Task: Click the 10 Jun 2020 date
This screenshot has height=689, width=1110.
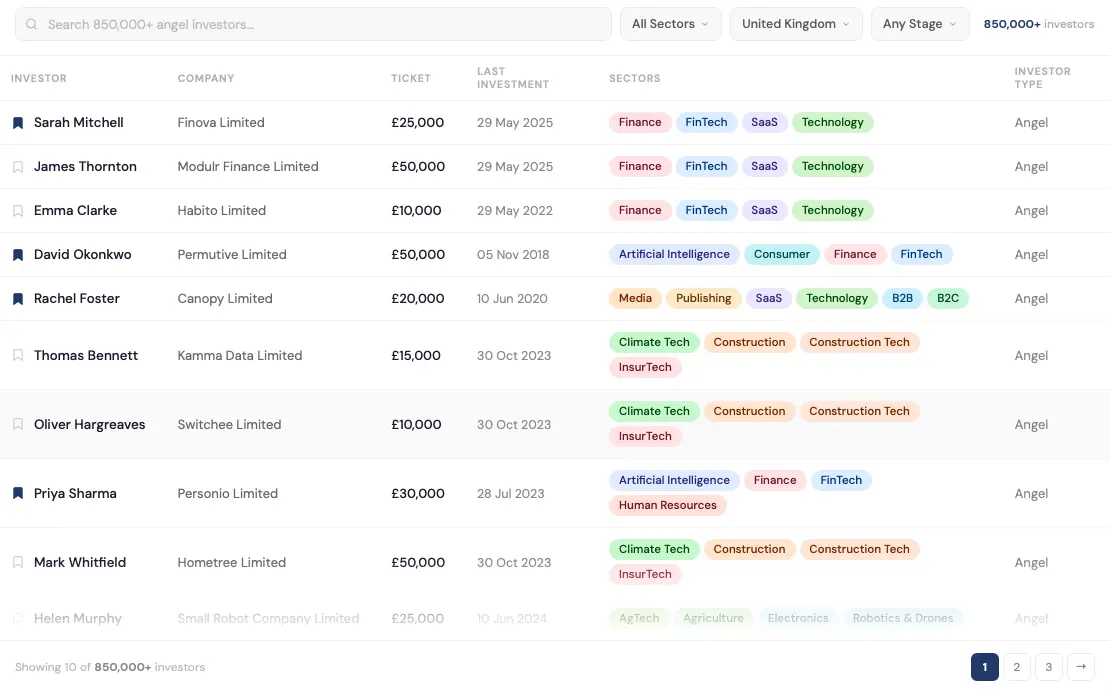Action: [x=512, y=298]
